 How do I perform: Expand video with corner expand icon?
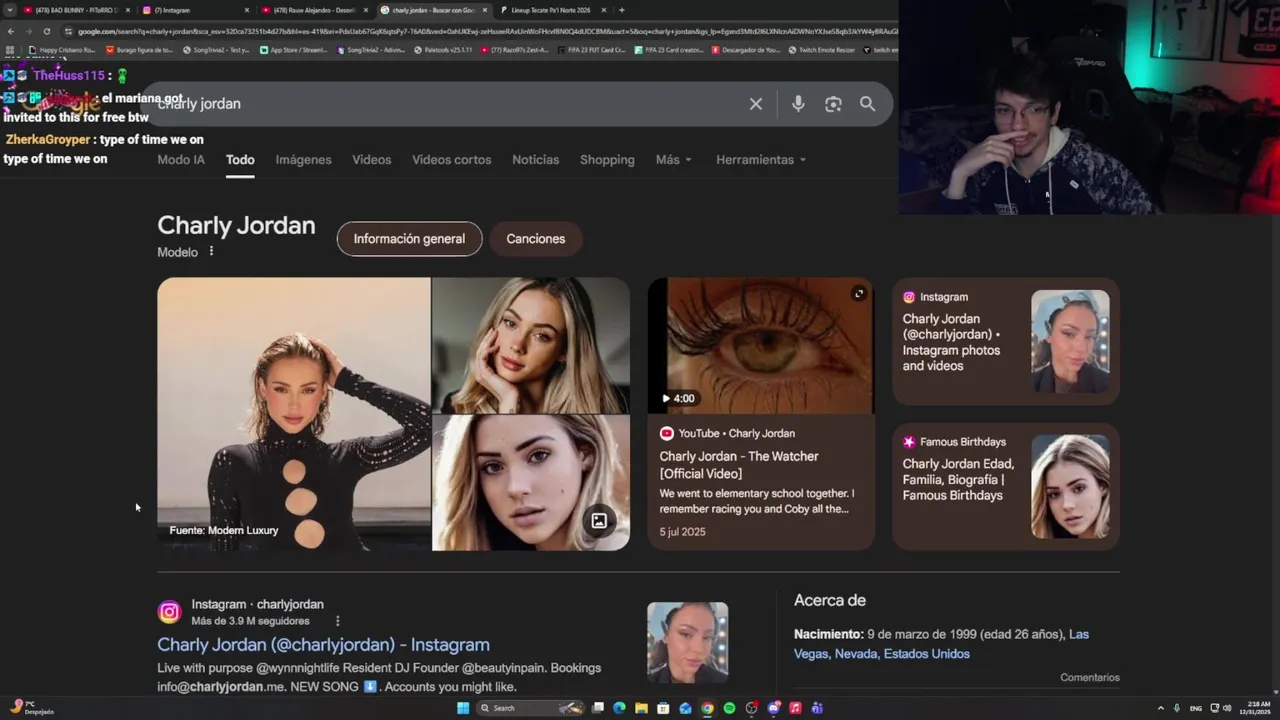[x=858, y=293]
